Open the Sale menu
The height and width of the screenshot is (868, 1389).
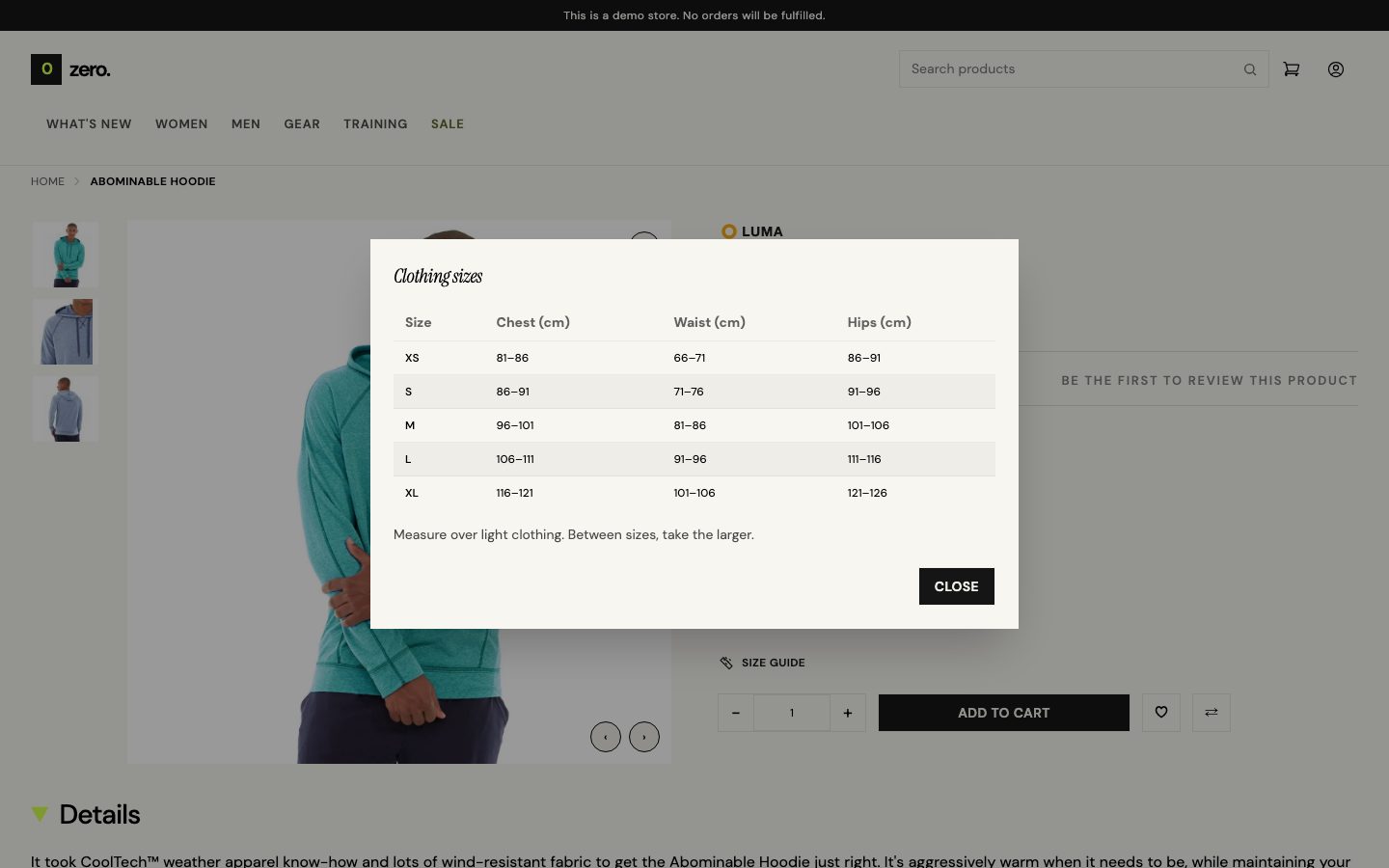[448, 124]
